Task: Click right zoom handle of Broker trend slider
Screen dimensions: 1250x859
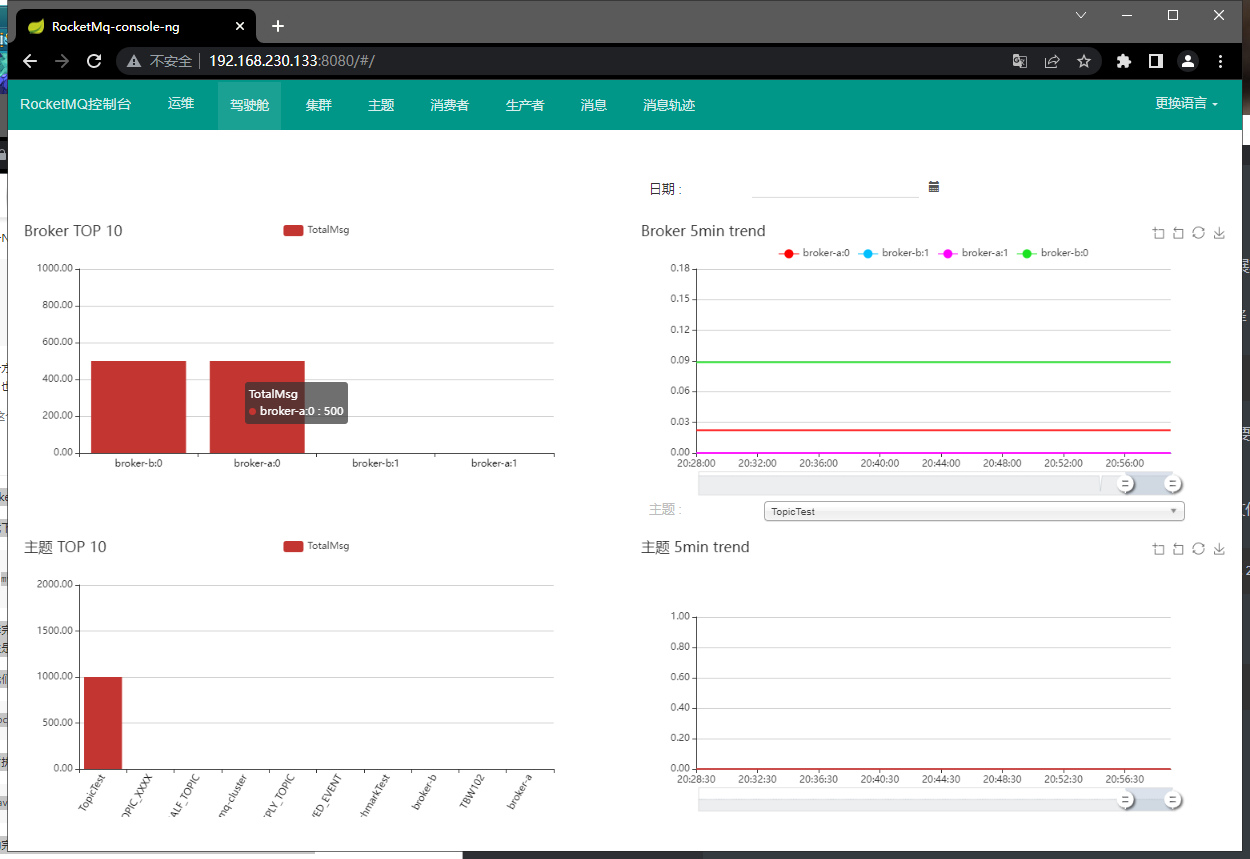Action: pos(1173,484)
